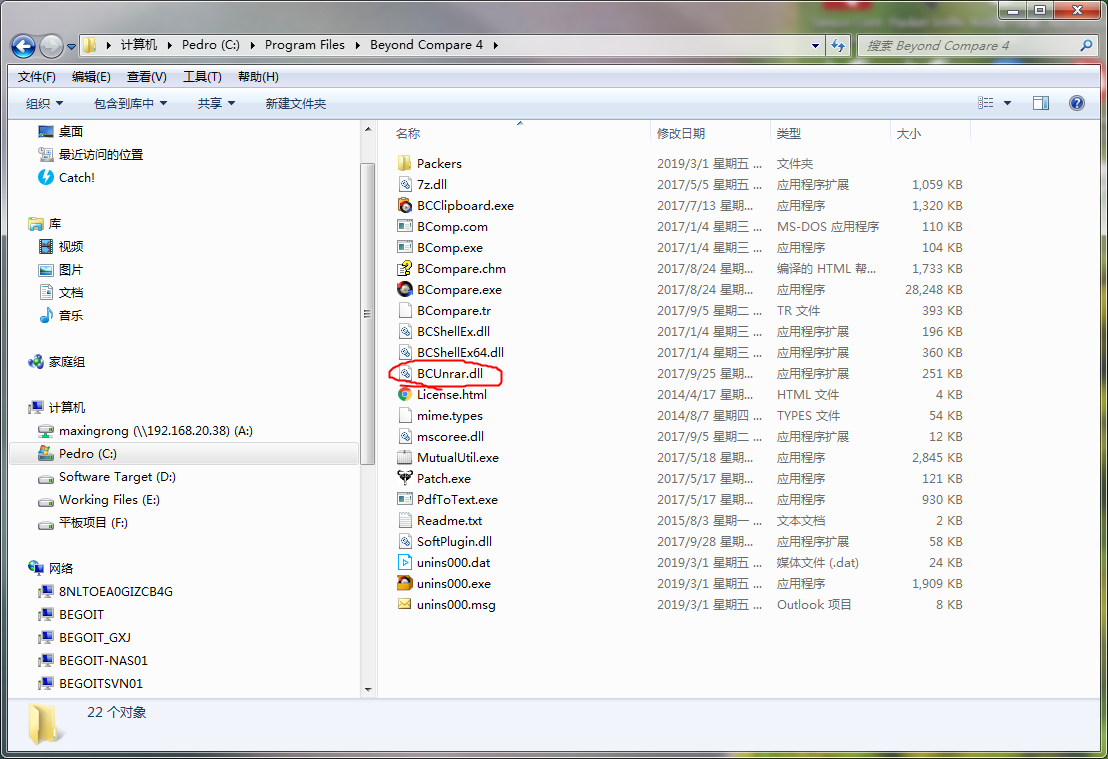Click the 新建文件夹 button

tap(295, 103)
